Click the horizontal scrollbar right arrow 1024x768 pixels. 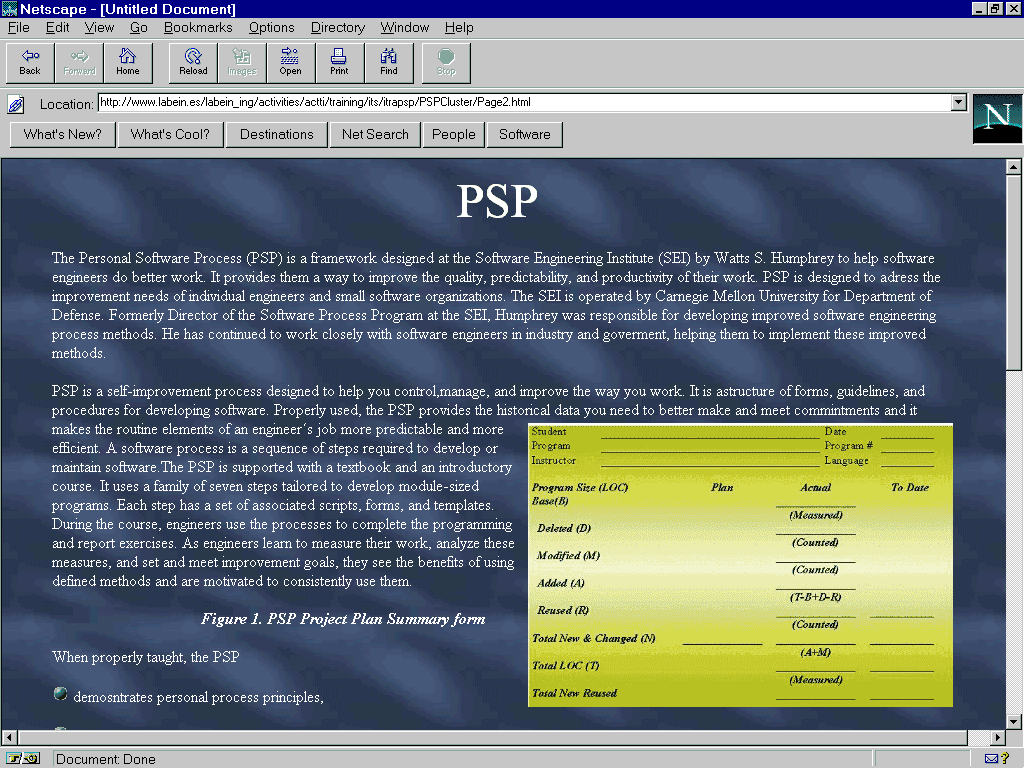(x=997, y=737)
